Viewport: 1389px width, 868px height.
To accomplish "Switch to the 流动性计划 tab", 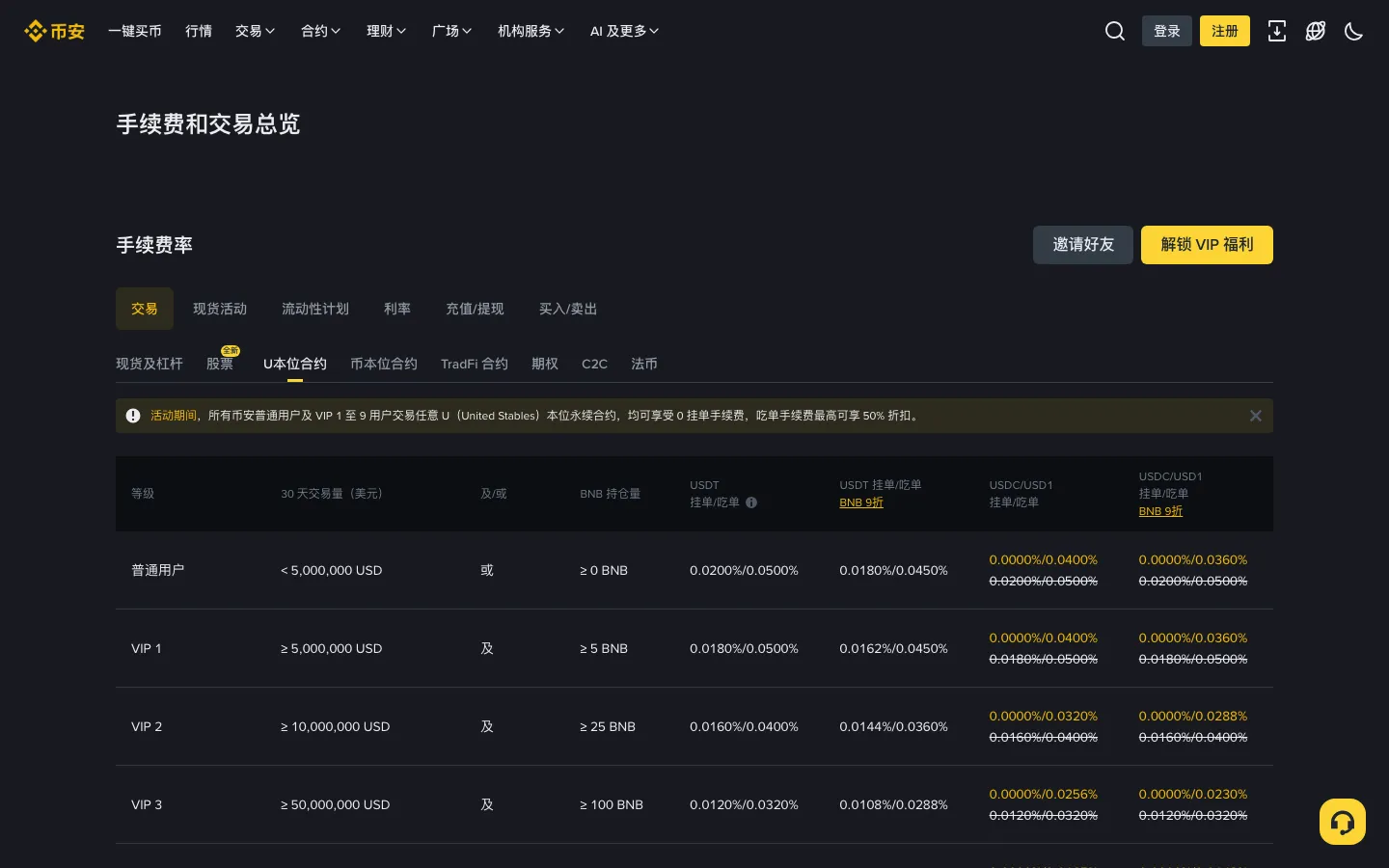I will [x=315, y=309].
